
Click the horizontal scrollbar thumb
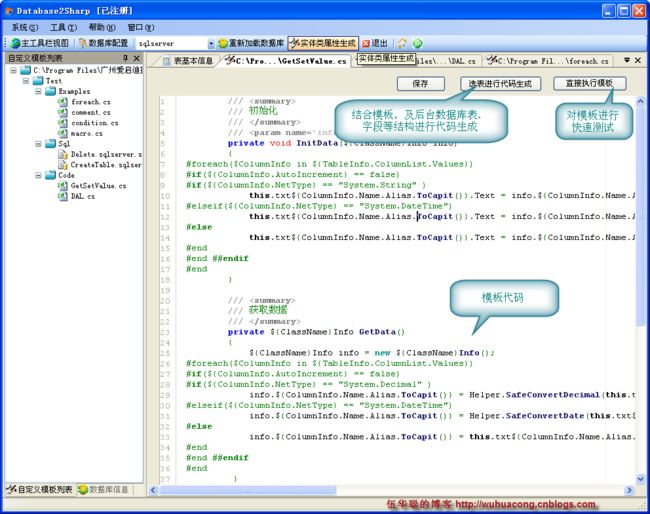[x=248, y=490]
